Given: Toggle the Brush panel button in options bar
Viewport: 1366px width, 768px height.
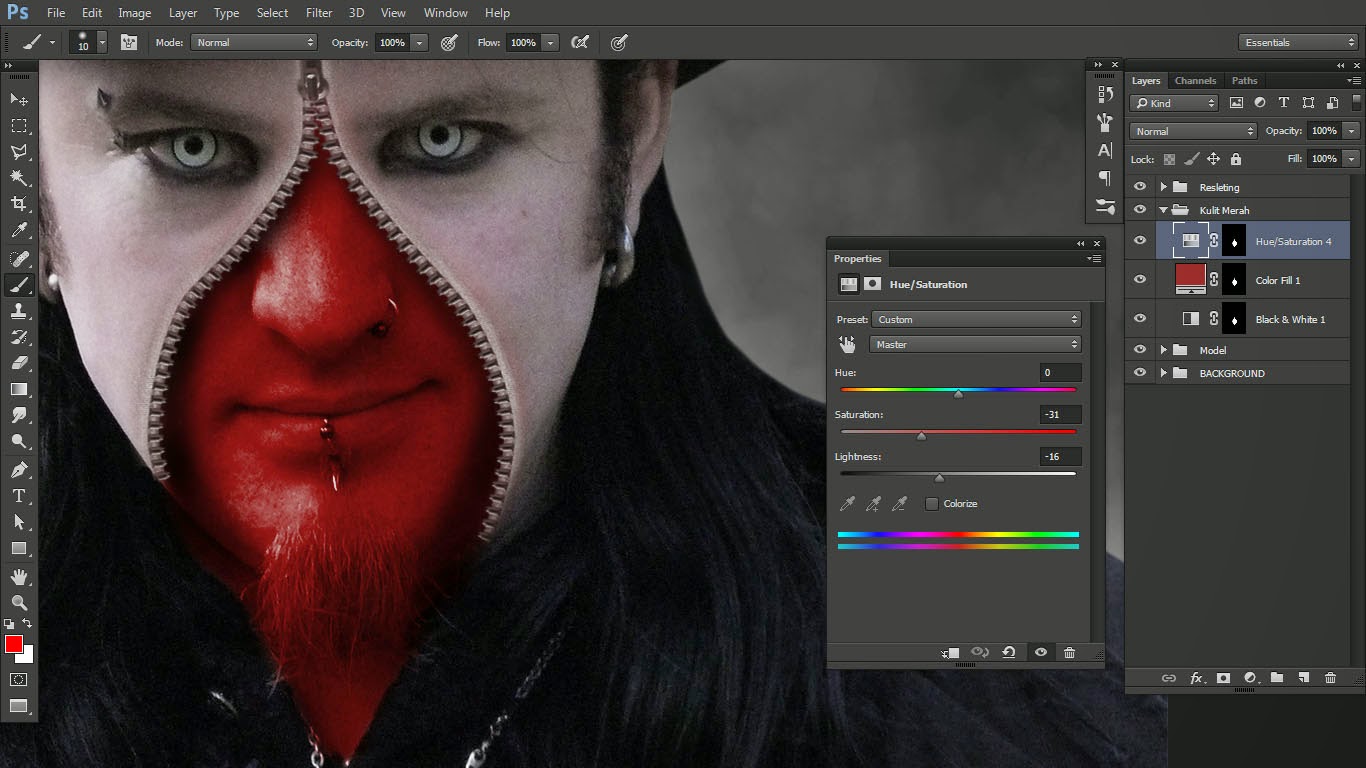Looking at the screenshot, I should tap(128, 42).
